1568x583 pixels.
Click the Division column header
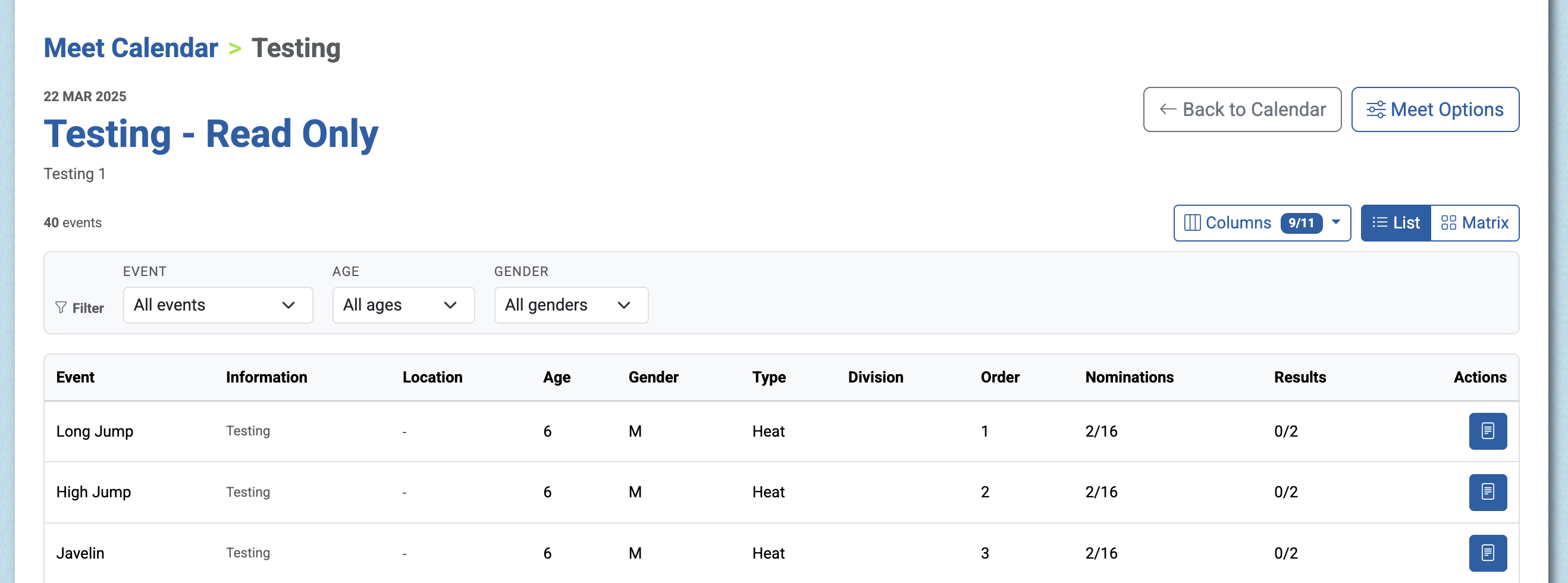[875, 377]
